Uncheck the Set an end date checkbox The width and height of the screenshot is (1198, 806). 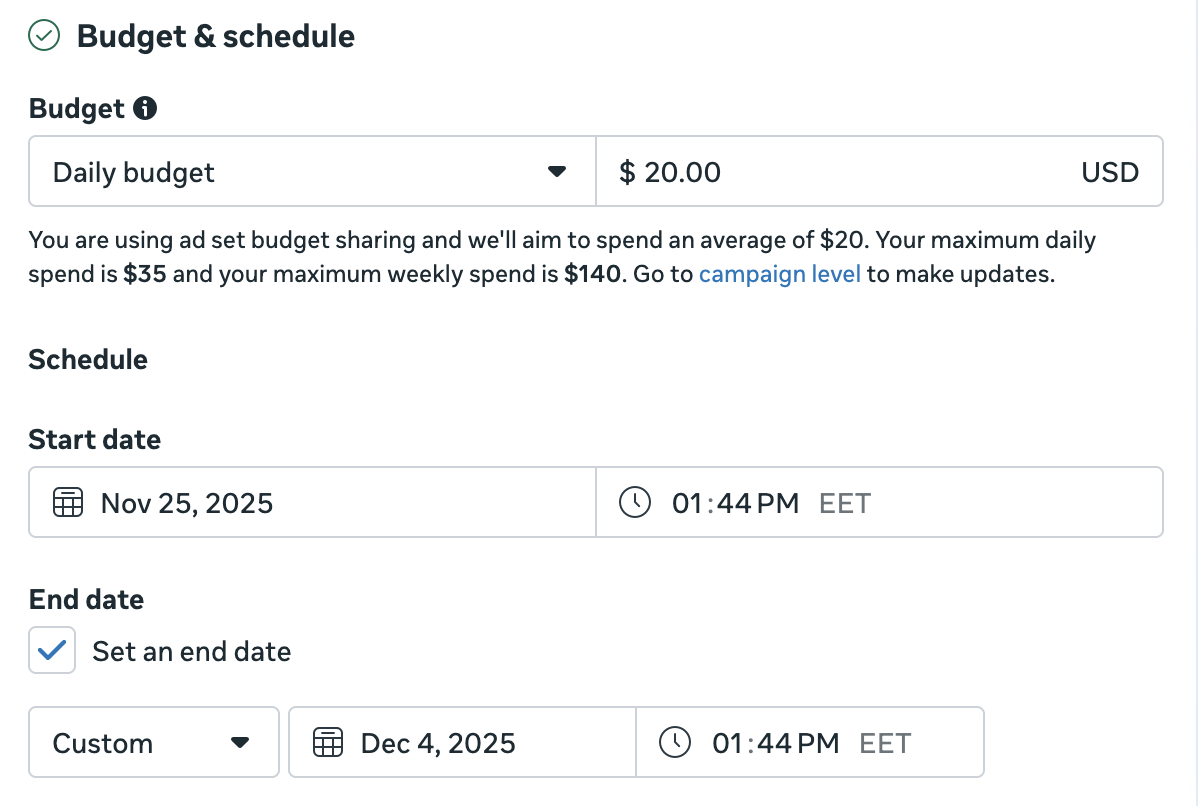point(52,651)
